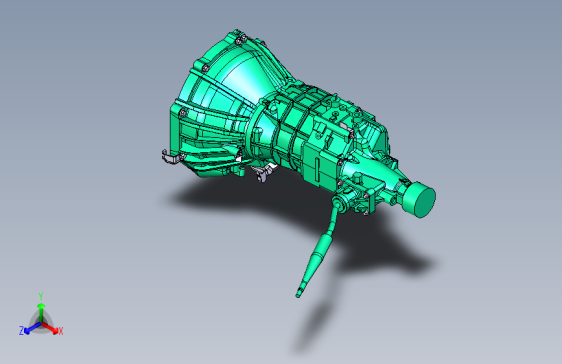Select the gear shift lever
The image size is (562, 364).
click(x=318, y=251)
